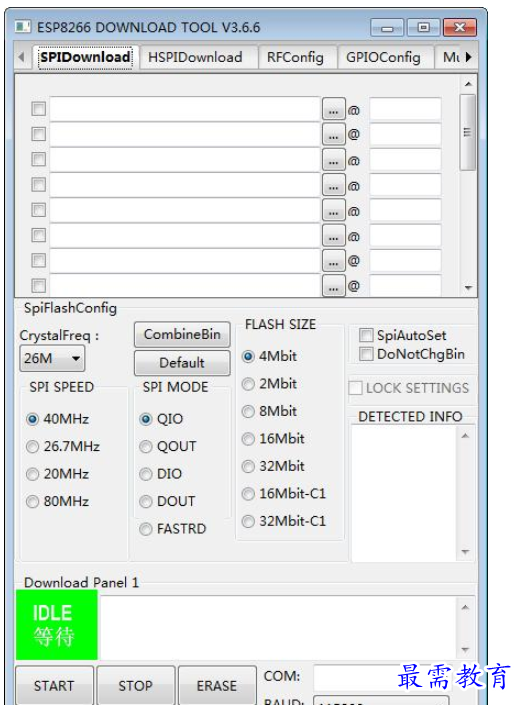Screen dimensions: 519x708
Task: Choose 16Mbit-C1 flash size
Action: click(x=284, y=494)
